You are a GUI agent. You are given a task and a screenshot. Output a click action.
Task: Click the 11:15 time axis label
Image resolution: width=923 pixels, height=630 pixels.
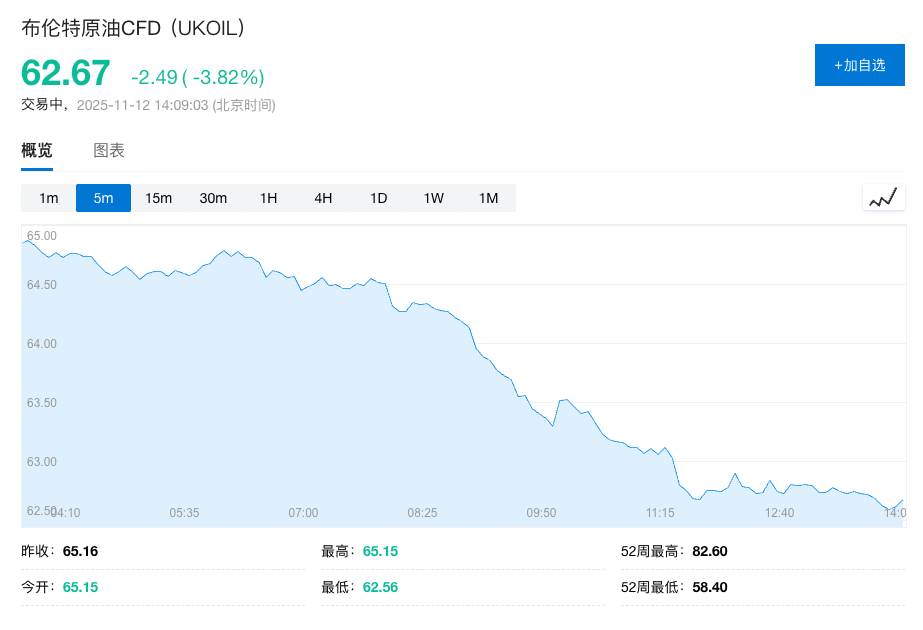click(x=660, y=513)
